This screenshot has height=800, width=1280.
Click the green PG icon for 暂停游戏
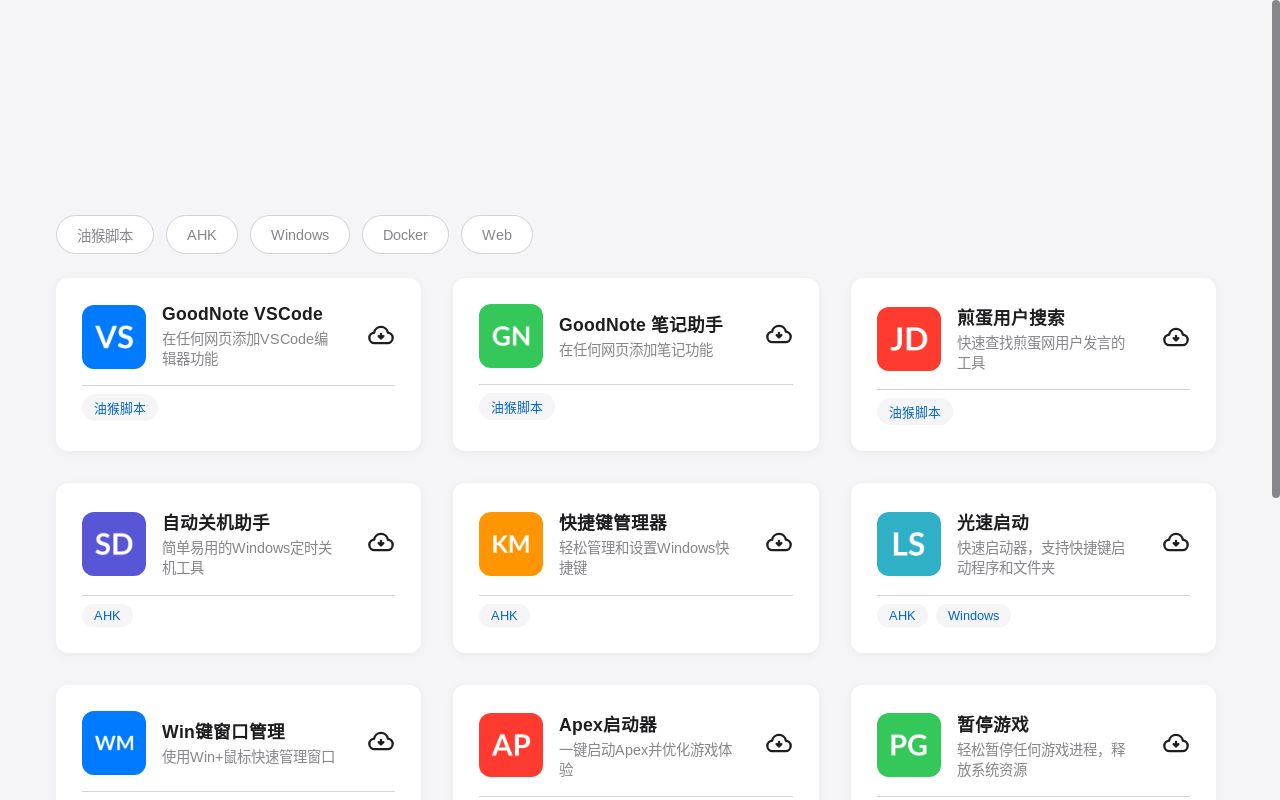click(908, 745)
